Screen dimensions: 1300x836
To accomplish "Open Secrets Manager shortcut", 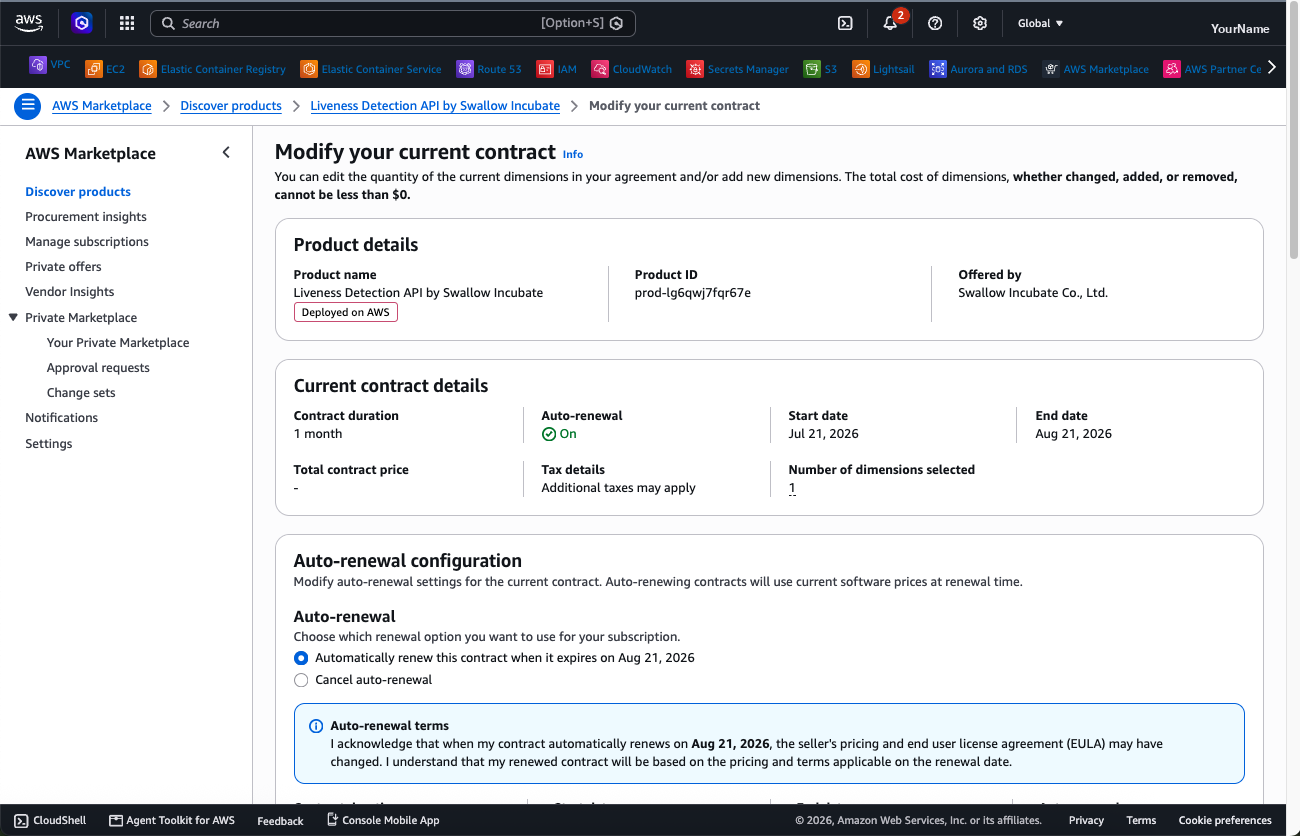I will pyautogui.click(x=738, y=69).
